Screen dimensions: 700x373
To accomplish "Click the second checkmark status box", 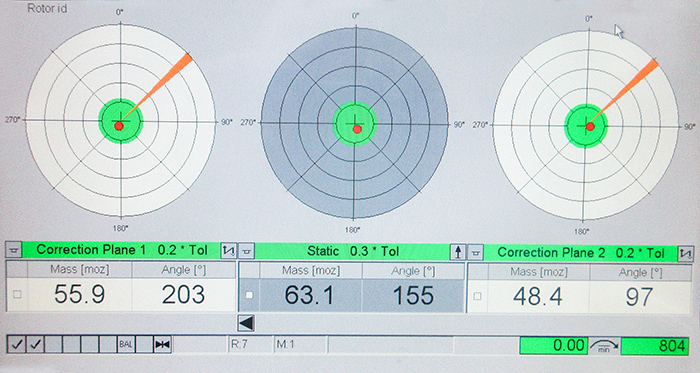I will [x=35, y=344].
